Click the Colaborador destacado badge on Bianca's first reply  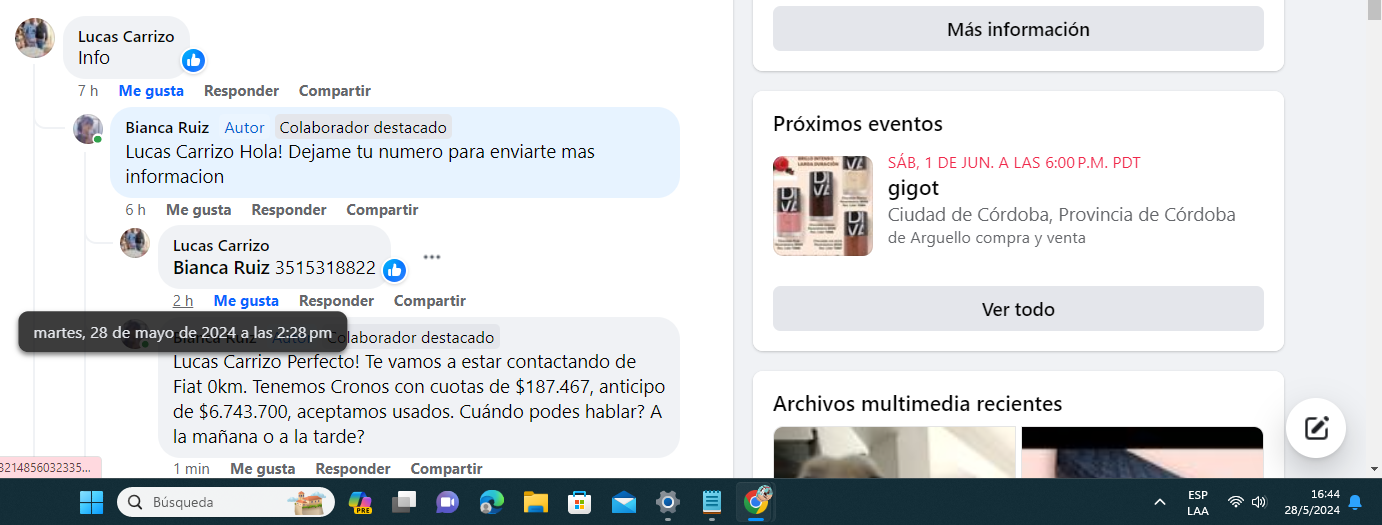(x=363, y=128)
